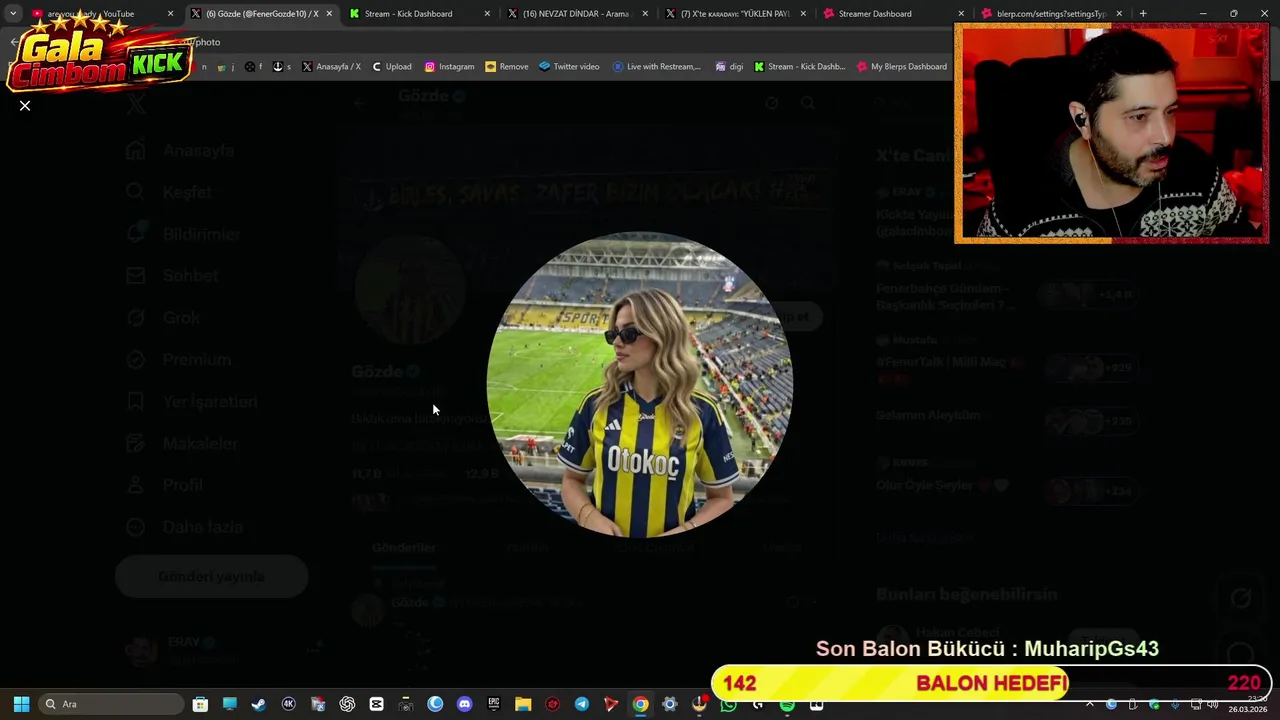
Task: Open Steam from the taskbar
Action: 259,704
